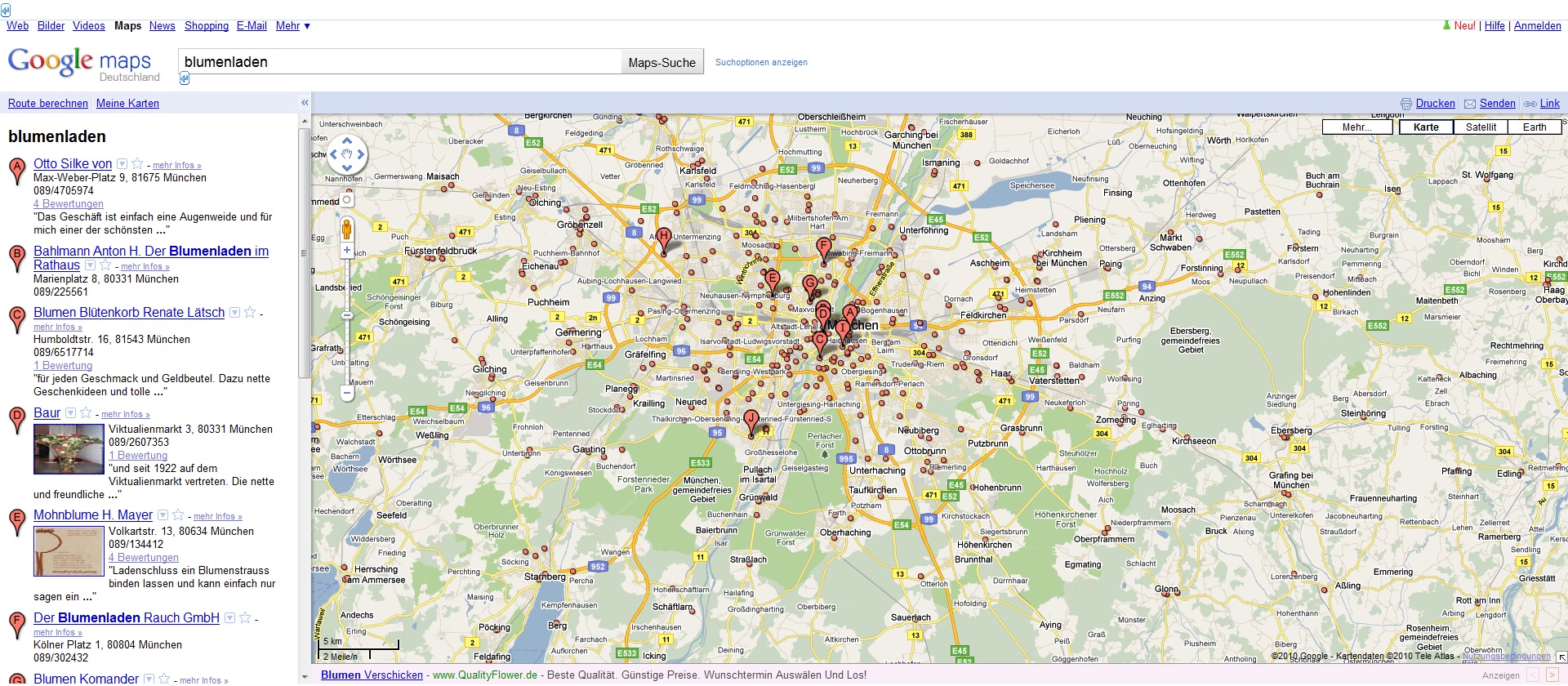Click map marker J near Fürstenried
The width and height of the screenshot is (1568, 686).
(751, 421)
